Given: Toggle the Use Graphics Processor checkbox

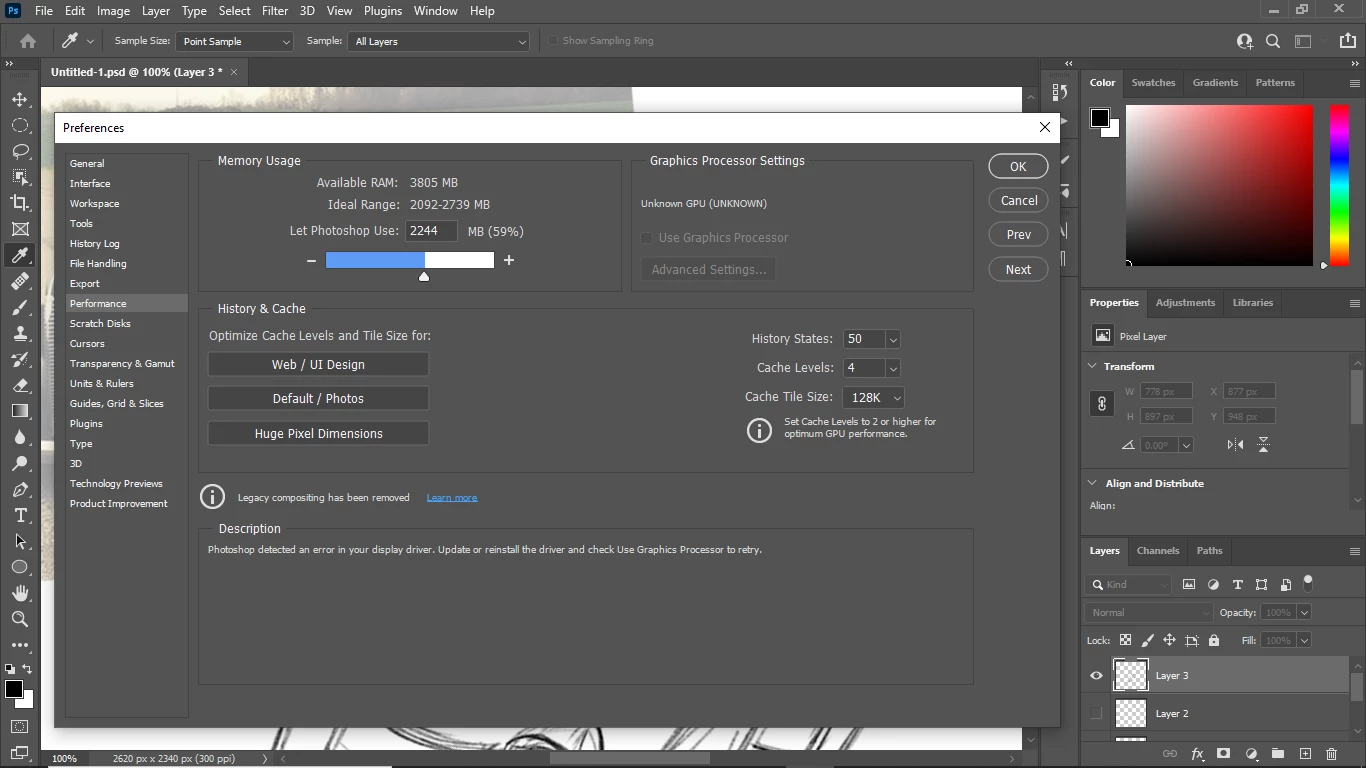Looking at the screenshot, I should point(646,238).
